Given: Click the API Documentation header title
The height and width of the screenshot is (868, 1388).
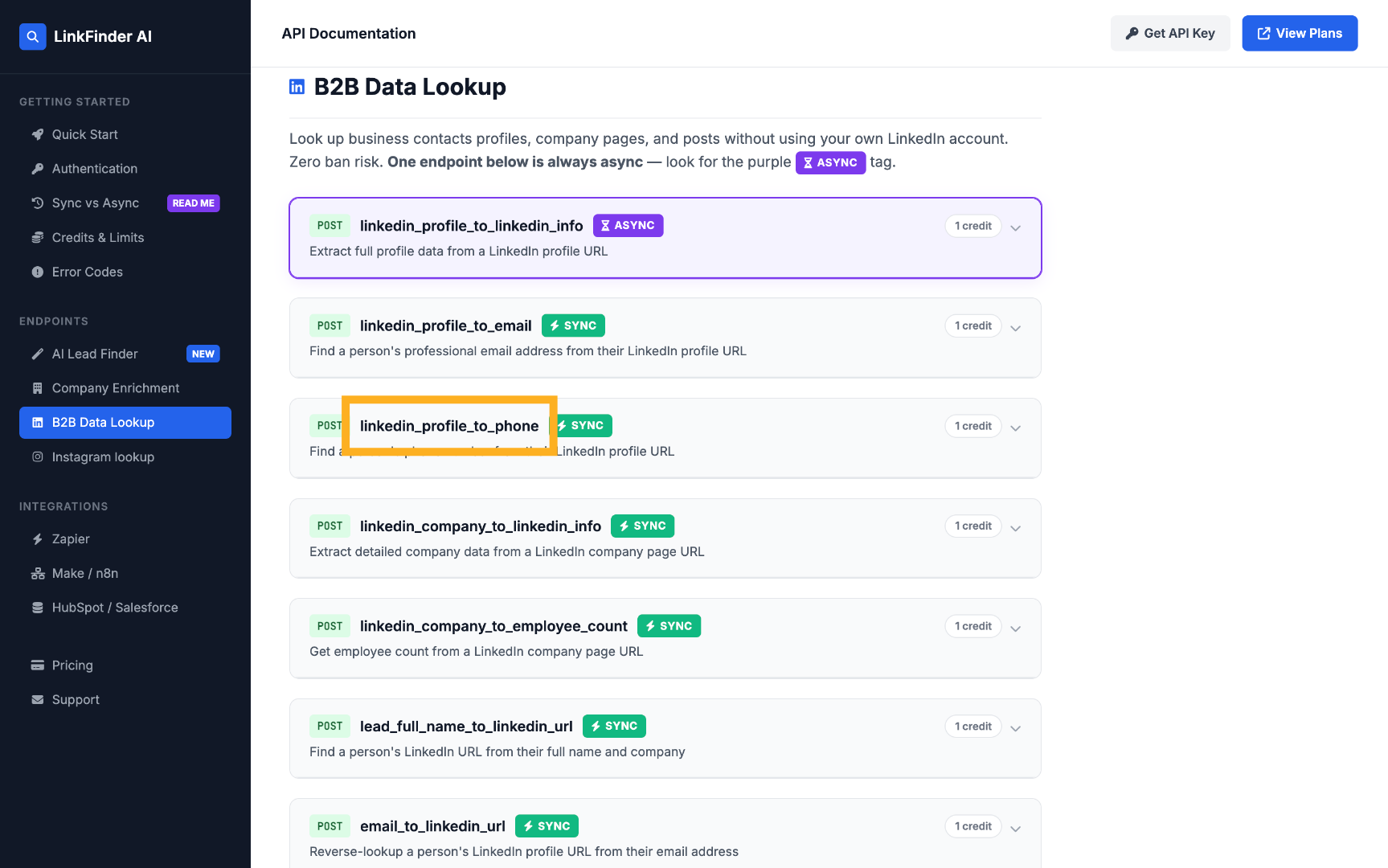Looking at the screenshot, I should point(349,33).
